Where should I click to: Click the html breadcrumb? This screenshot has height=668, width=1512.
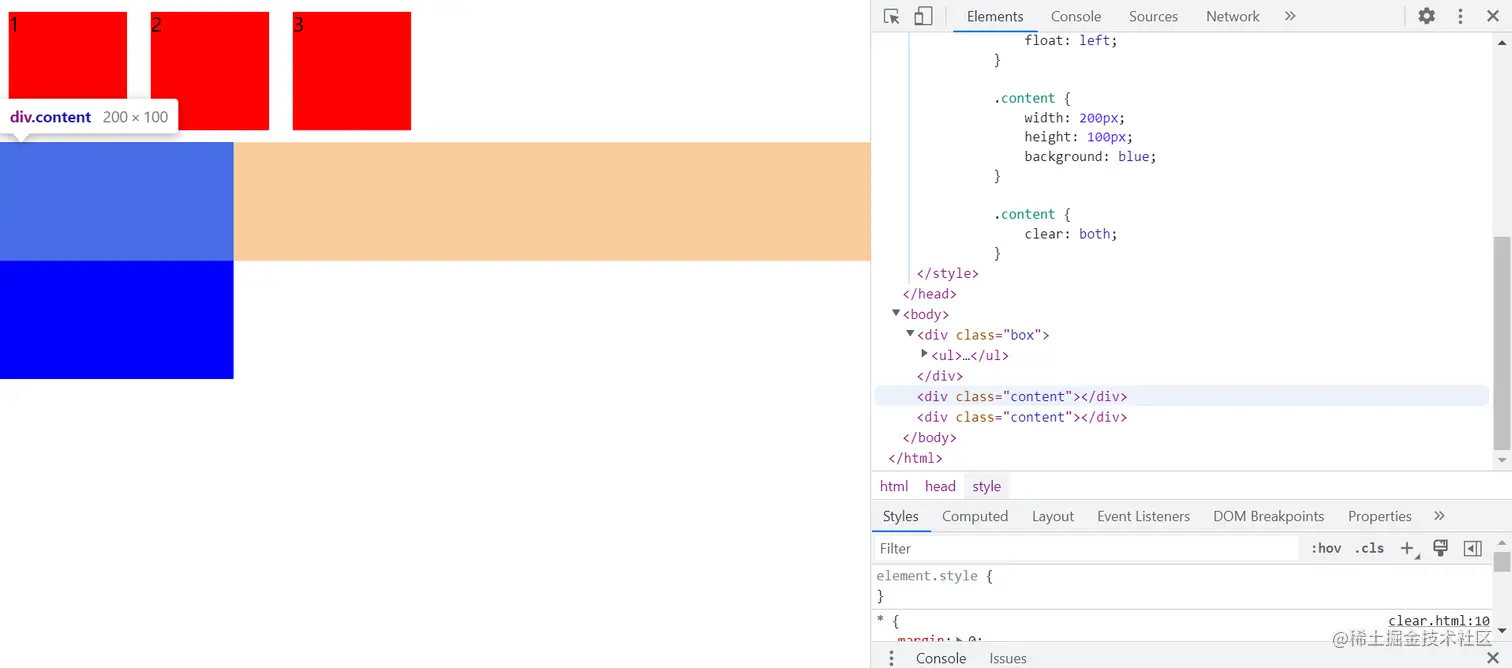click(894, 486)
